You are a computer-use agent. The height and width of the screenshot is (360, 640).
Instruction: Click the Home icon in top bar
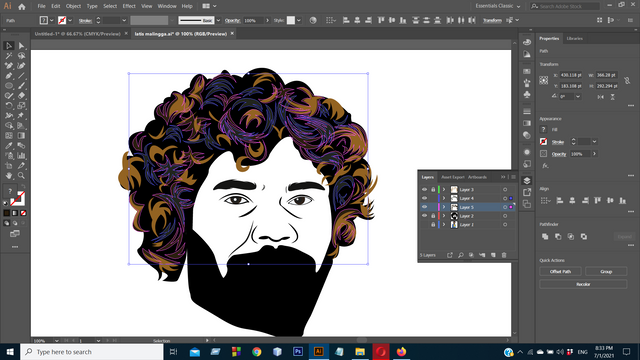22,6
